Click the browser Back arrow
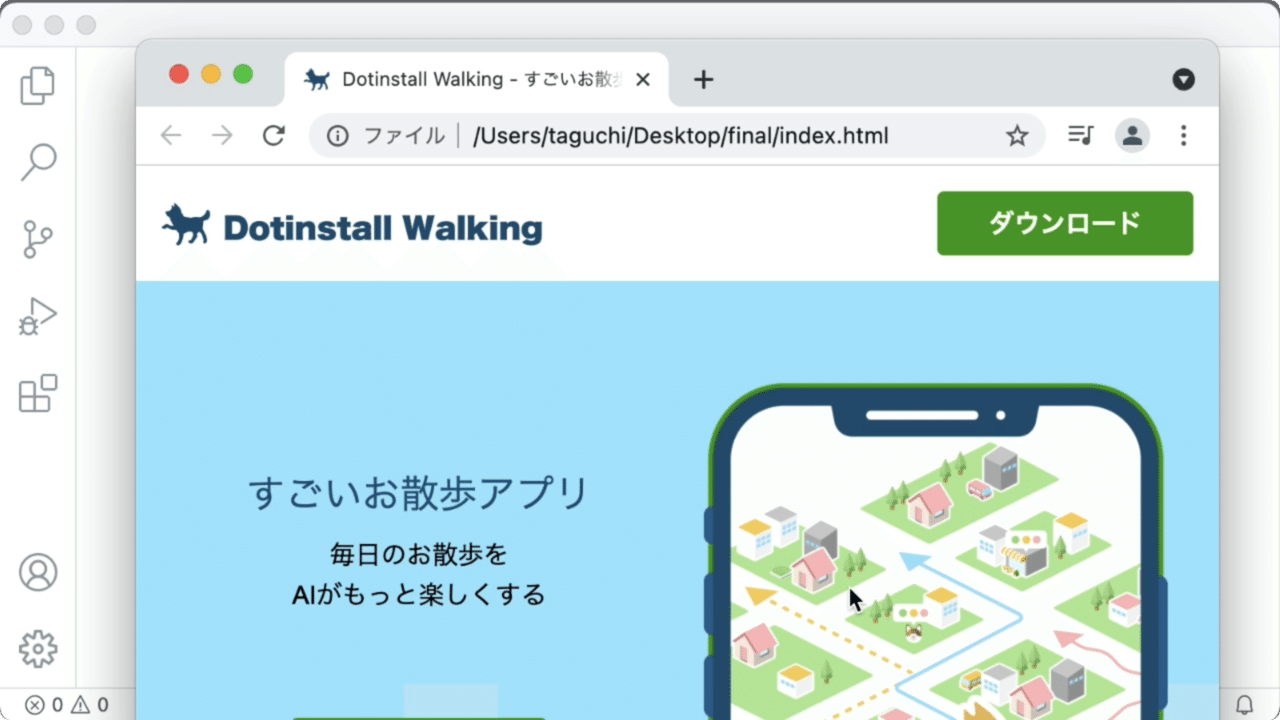The image size is (1280, 720). [x=171, y=136]
